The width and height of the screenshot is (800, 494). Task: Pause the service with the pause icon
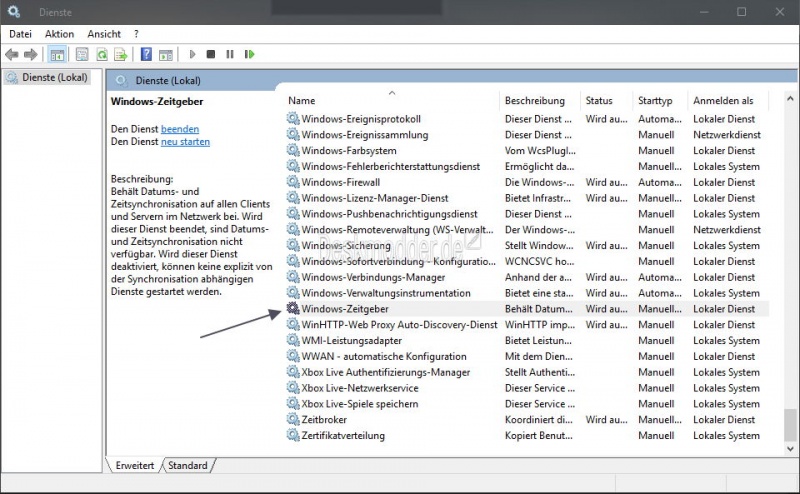230,54
